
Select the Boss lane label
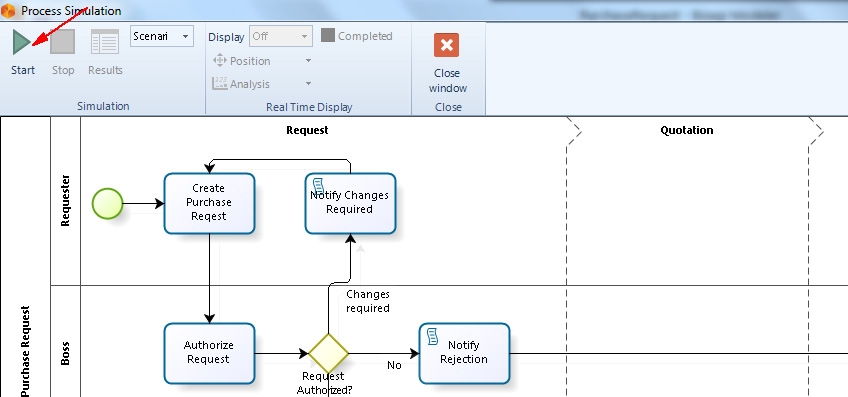65,353
